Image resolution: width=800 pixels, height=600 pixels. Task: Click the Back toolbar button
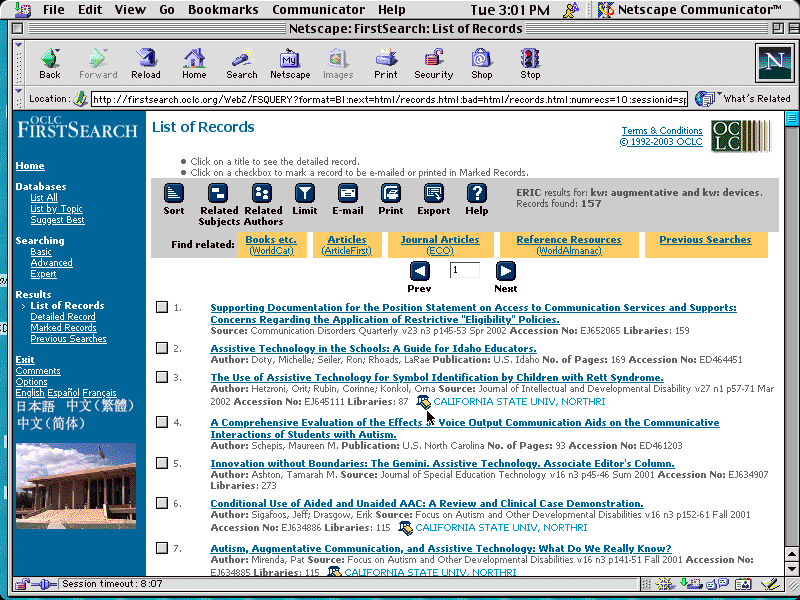[50, 64]
